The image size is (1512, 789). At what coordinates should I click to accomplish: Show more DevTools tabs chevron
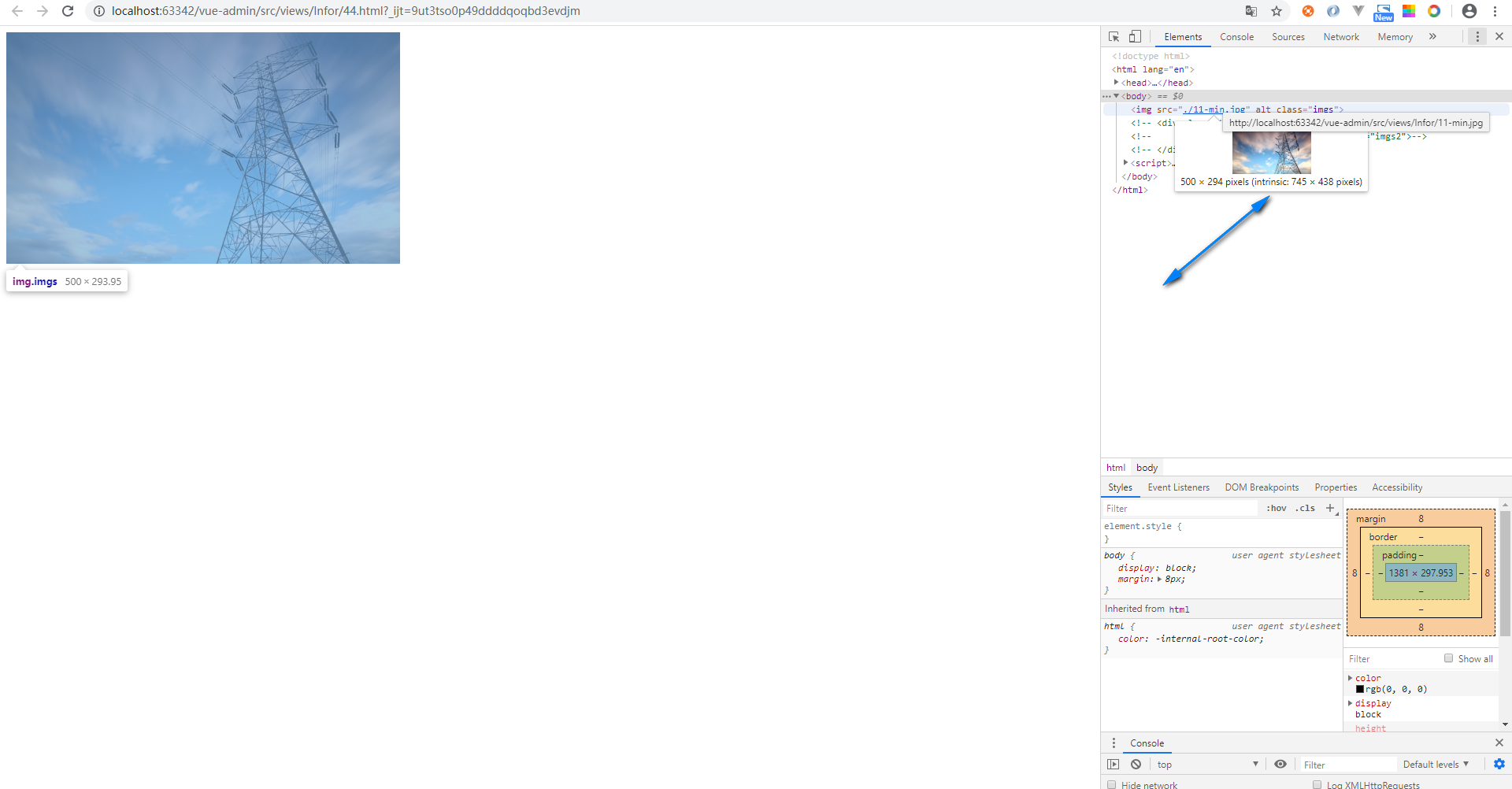(x=1432, y=36)
